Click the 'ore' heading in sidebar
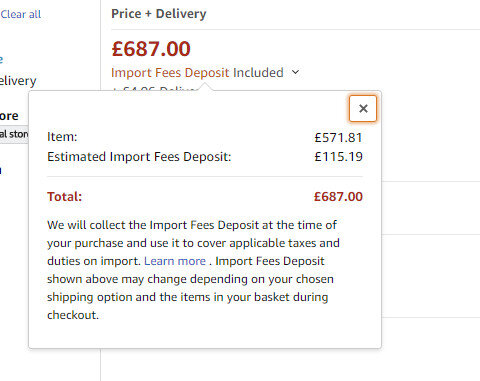The image size is (480, 381). coord(9,116)
